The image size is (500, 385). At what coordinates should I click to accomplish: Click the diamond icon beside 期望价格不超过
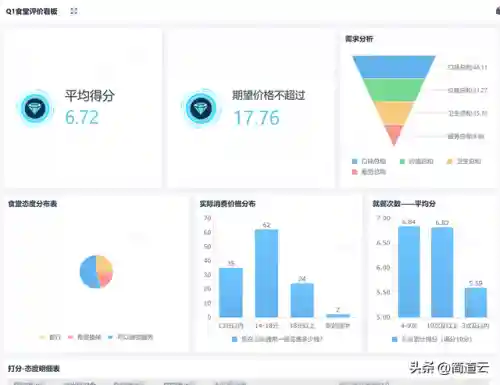(x=201, y=109)
